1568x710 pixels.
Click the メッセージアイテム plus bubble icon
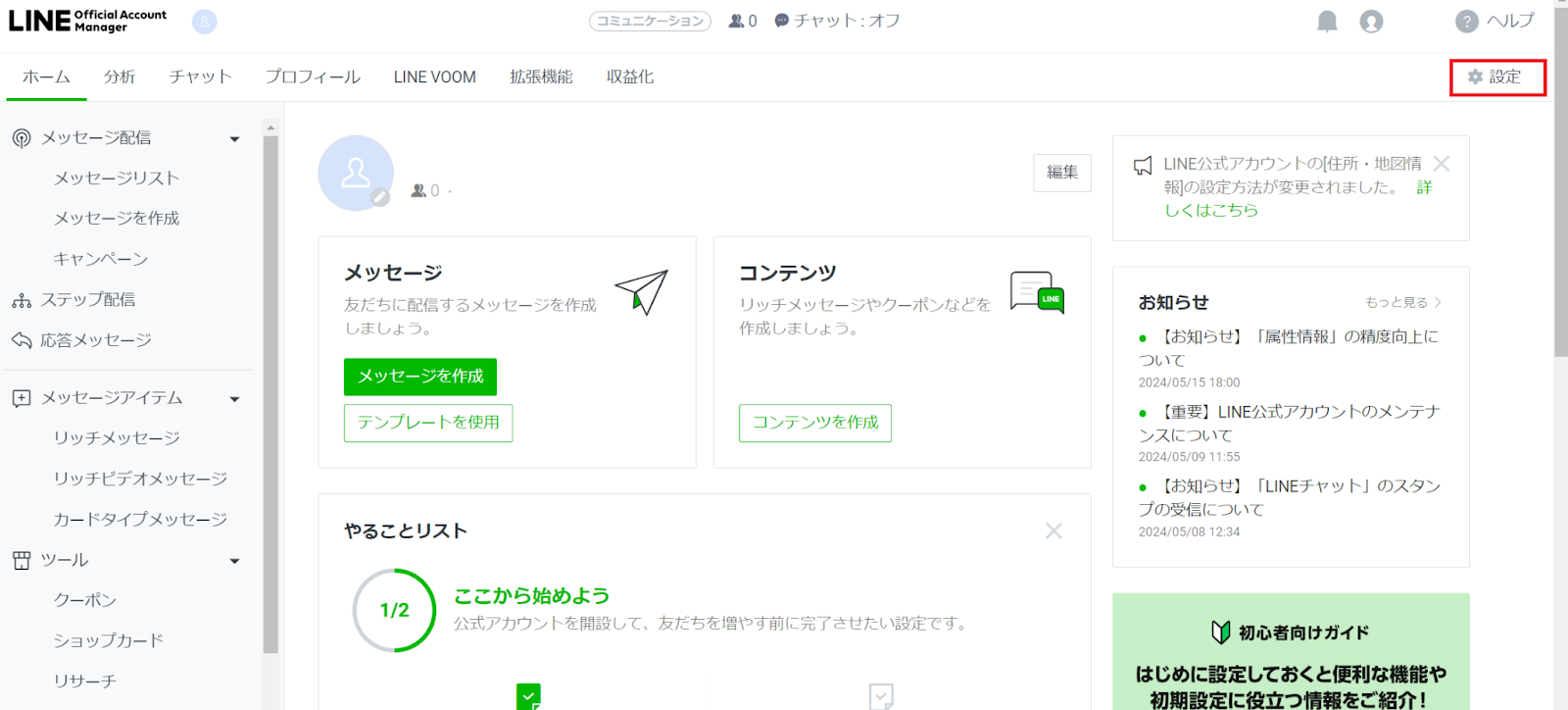pos(22,398)
